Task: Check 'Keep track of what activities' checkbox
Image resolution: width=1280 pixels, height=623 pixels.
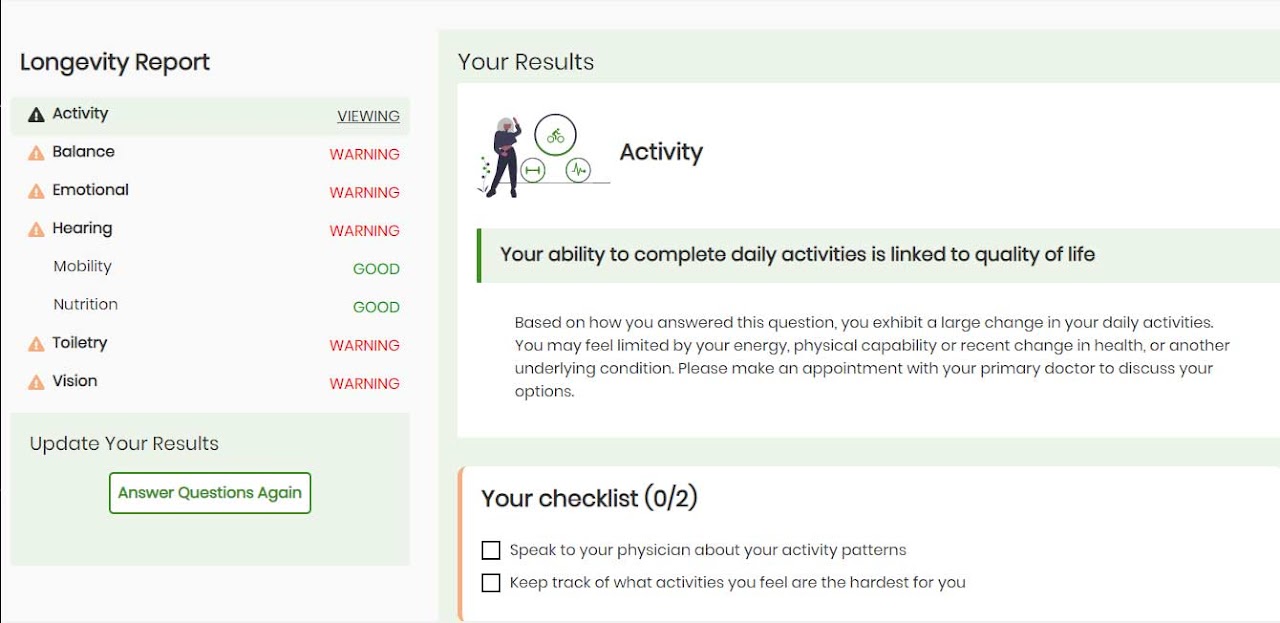Action: click(491, 582)
